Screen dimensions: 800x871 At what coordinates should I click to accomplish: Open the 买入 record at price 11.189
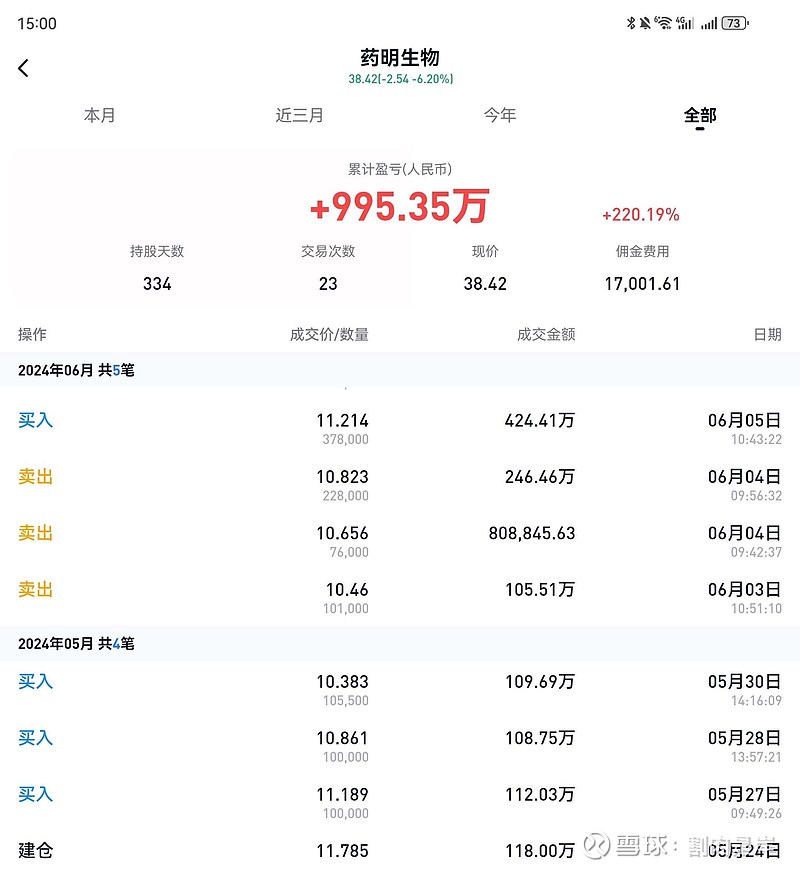[x=400, y=802]
